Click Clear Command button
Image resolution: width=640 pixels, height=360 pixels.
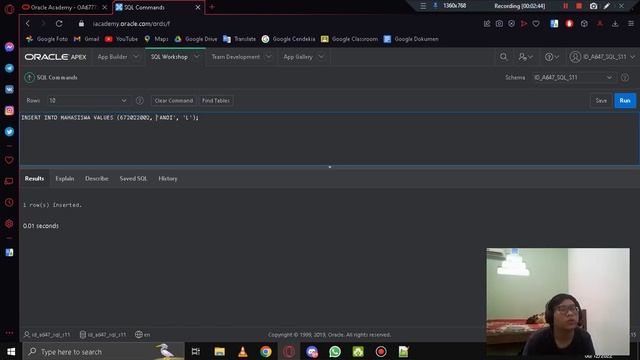point(173,100)
